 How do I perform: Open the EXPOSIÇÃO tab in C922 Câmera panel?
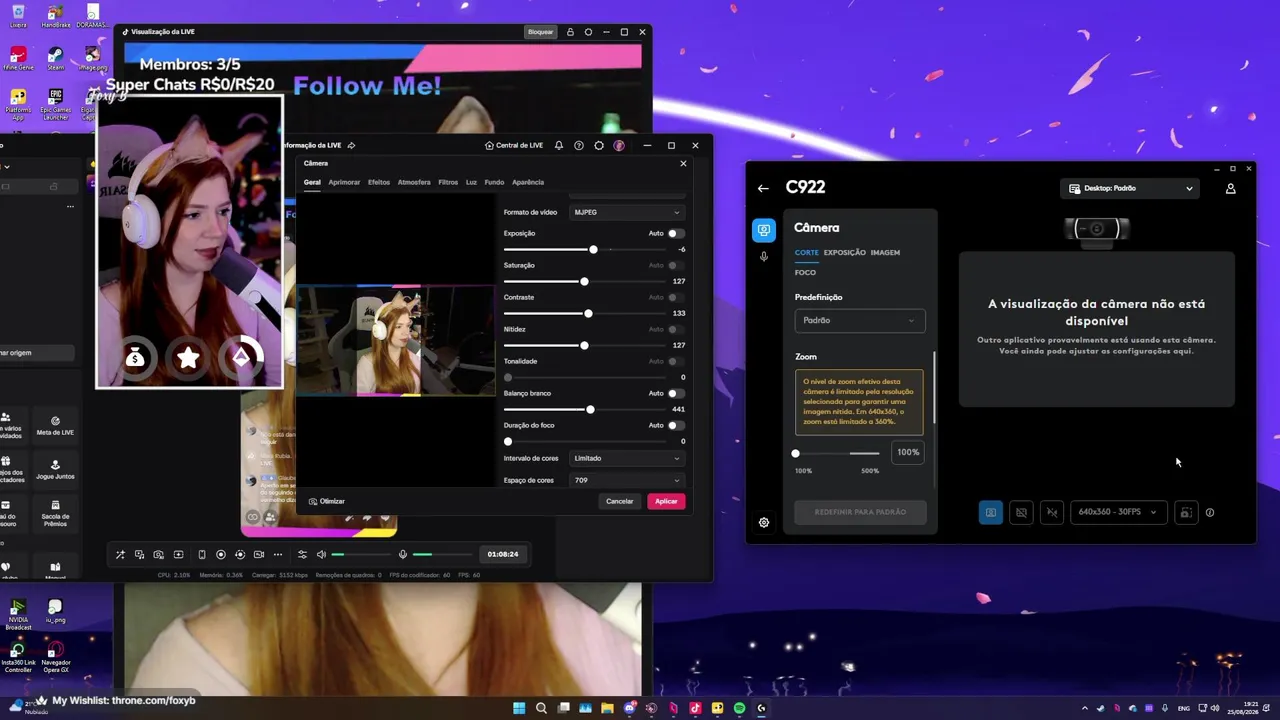(845, 253)
